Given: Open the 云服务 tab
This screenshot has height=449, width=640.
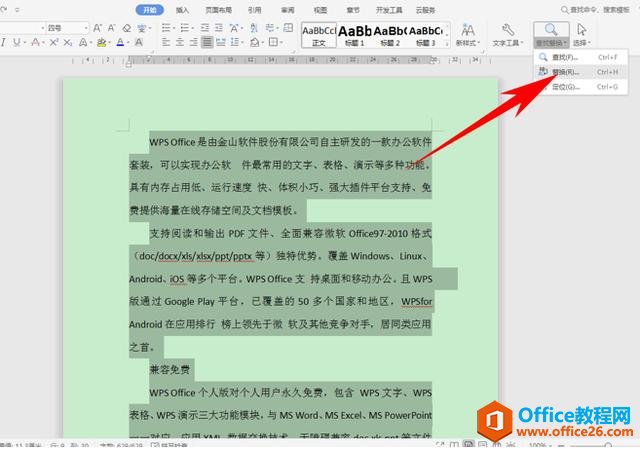Looking at the screenshot, I should coord(425,10).
